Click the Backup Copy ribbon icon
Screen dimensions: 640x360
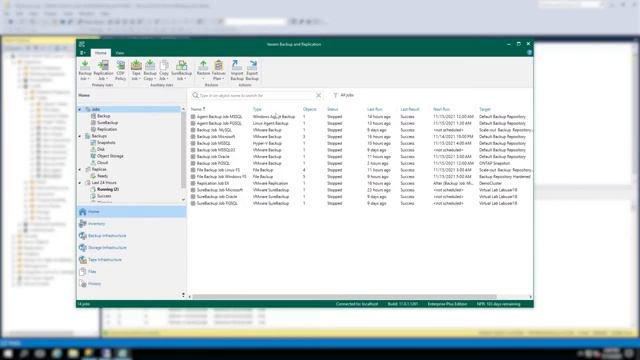(150, 70)
